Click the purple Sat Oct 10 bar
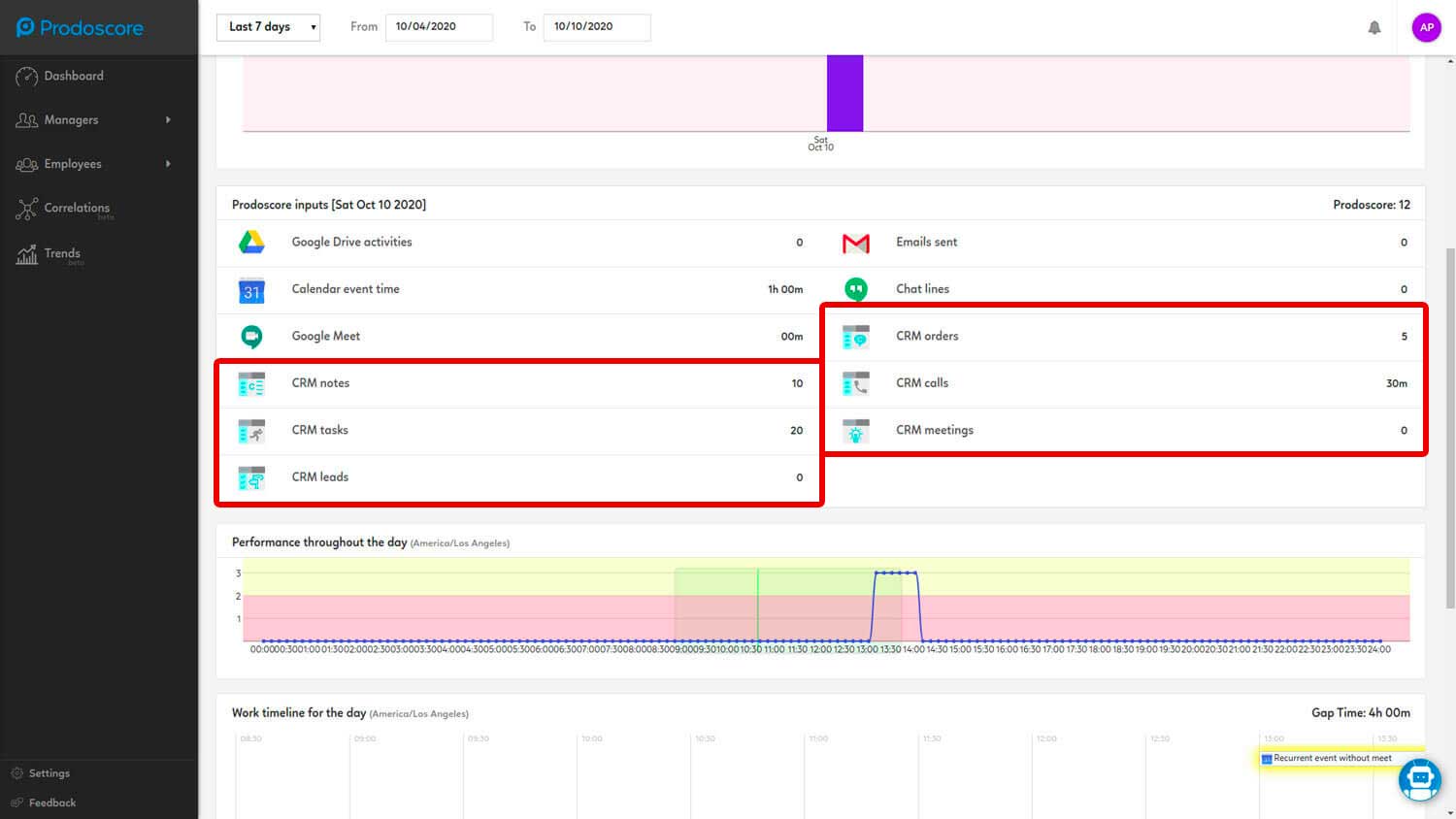The width and height of the screenshot is (1456, 819). [844, 93]
